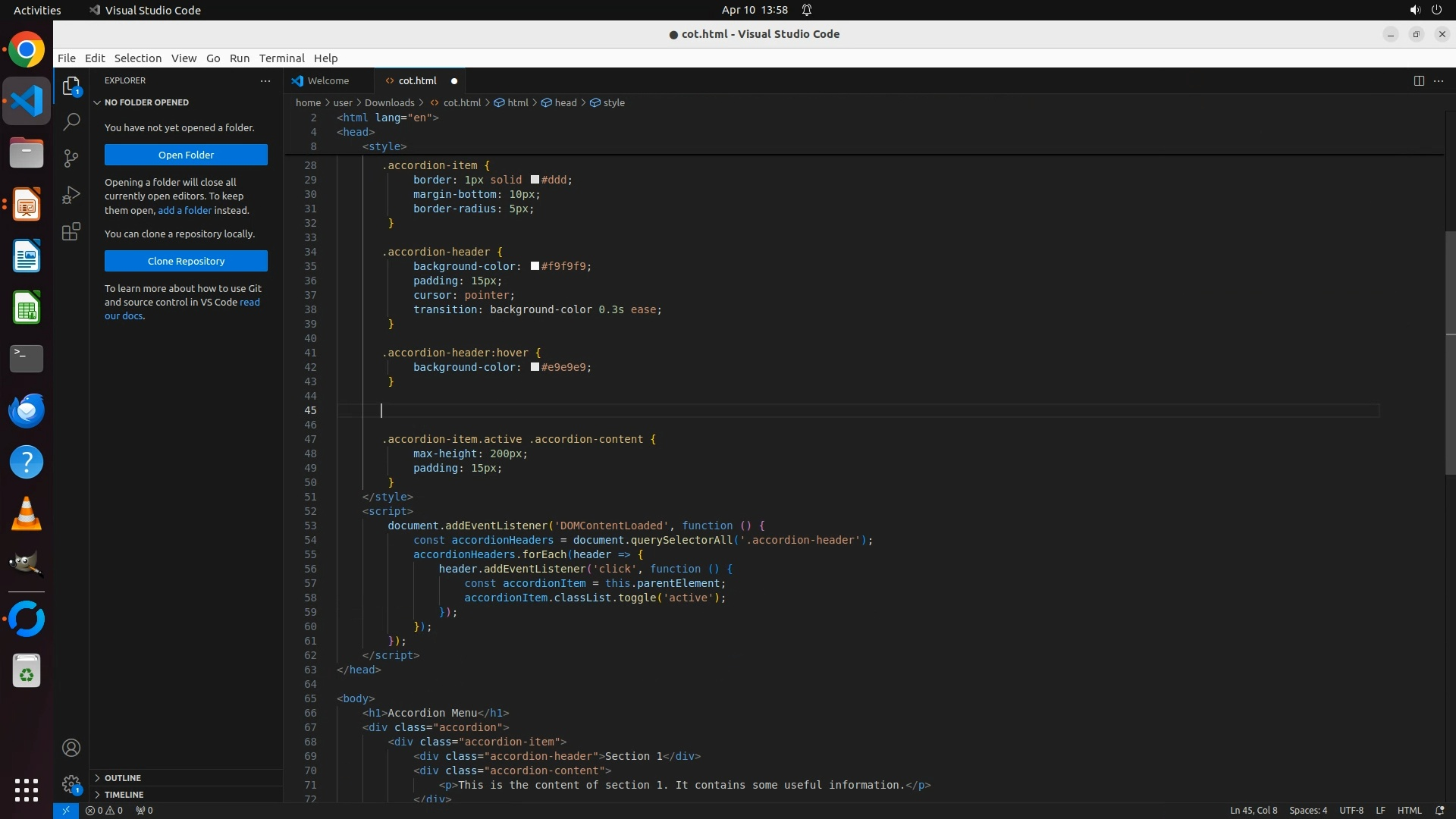1456x819 pixels.
Task: Change the Spaces: 4 indentation setting
Action: click(1307, 810)
